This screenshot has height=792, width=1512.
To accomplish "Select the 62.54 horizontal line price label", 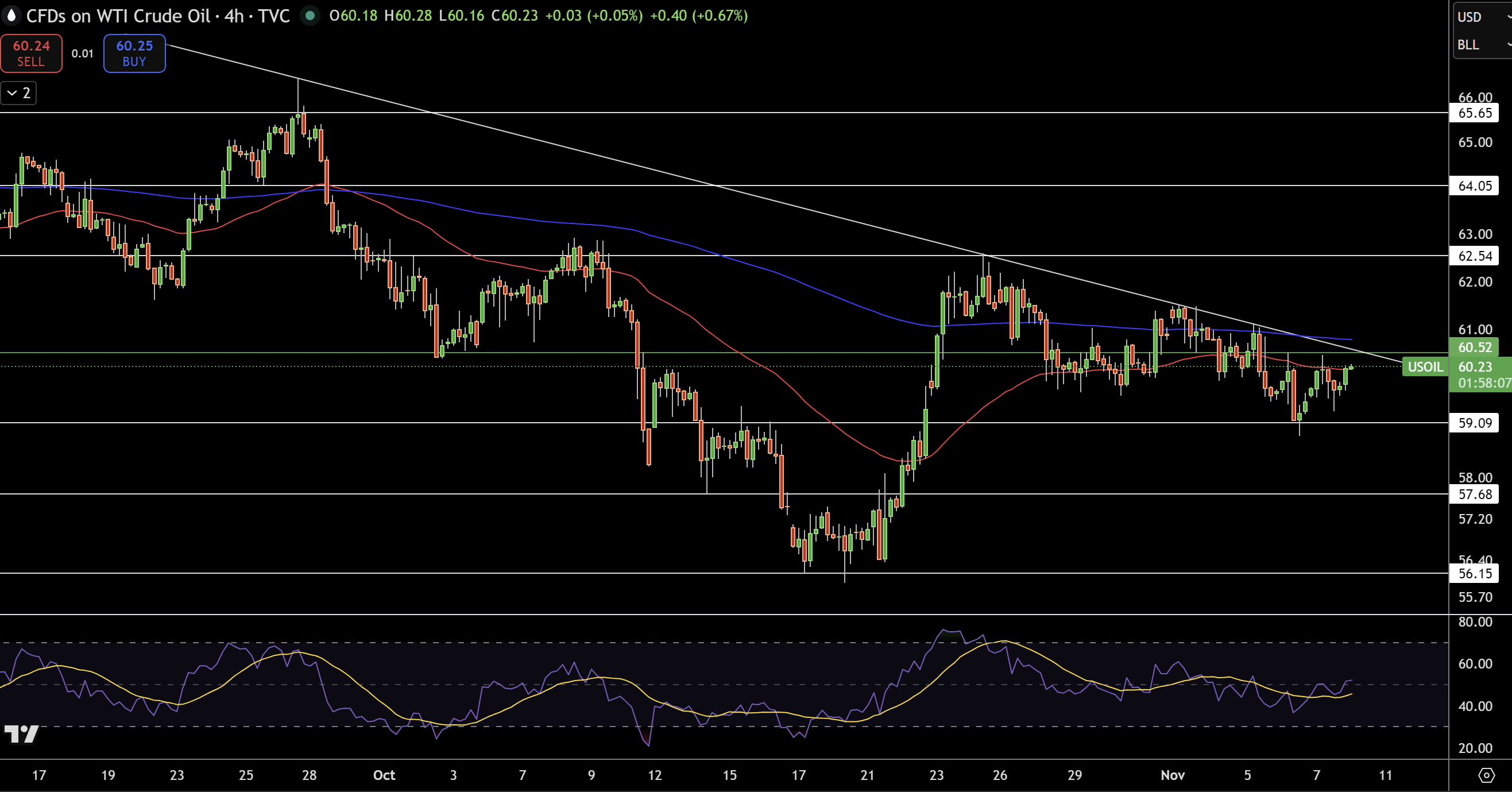I will point(1475,256).
